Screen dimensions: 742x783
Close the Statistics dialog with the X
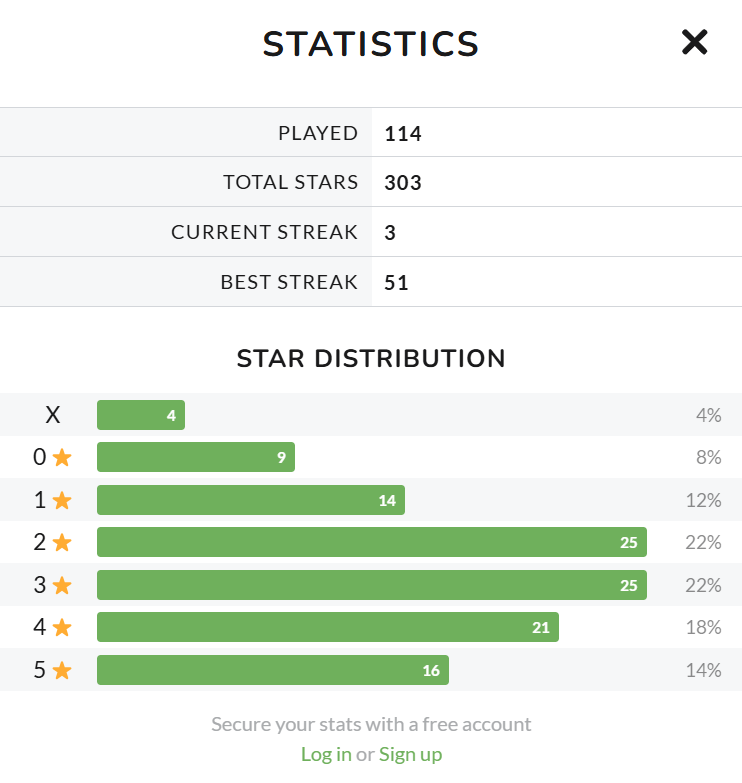coord(694,42)
